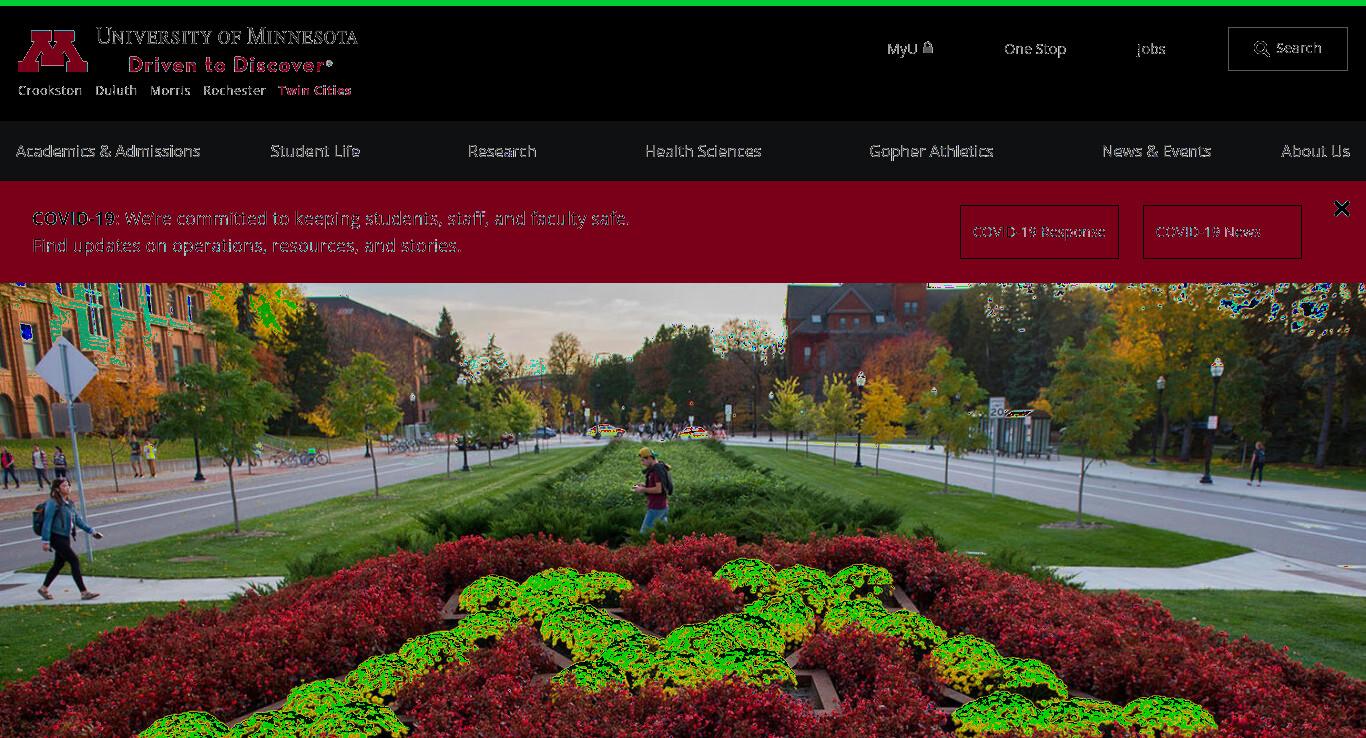
Task: Select the Rochester campus link
Action: click(x=234, y=90)
